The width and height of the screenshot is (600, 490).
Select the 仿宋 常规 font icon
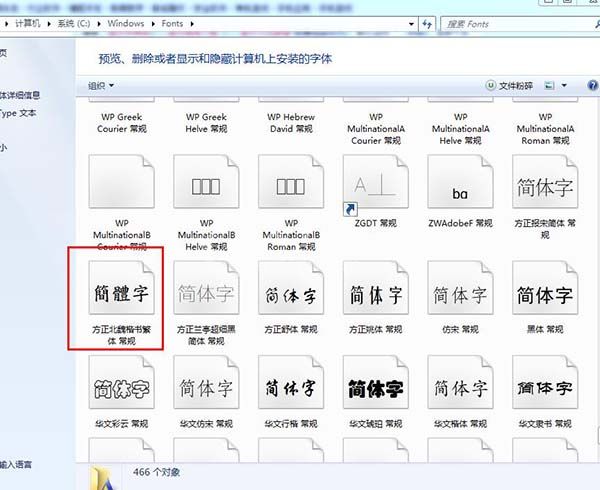[x=460, y=288]
